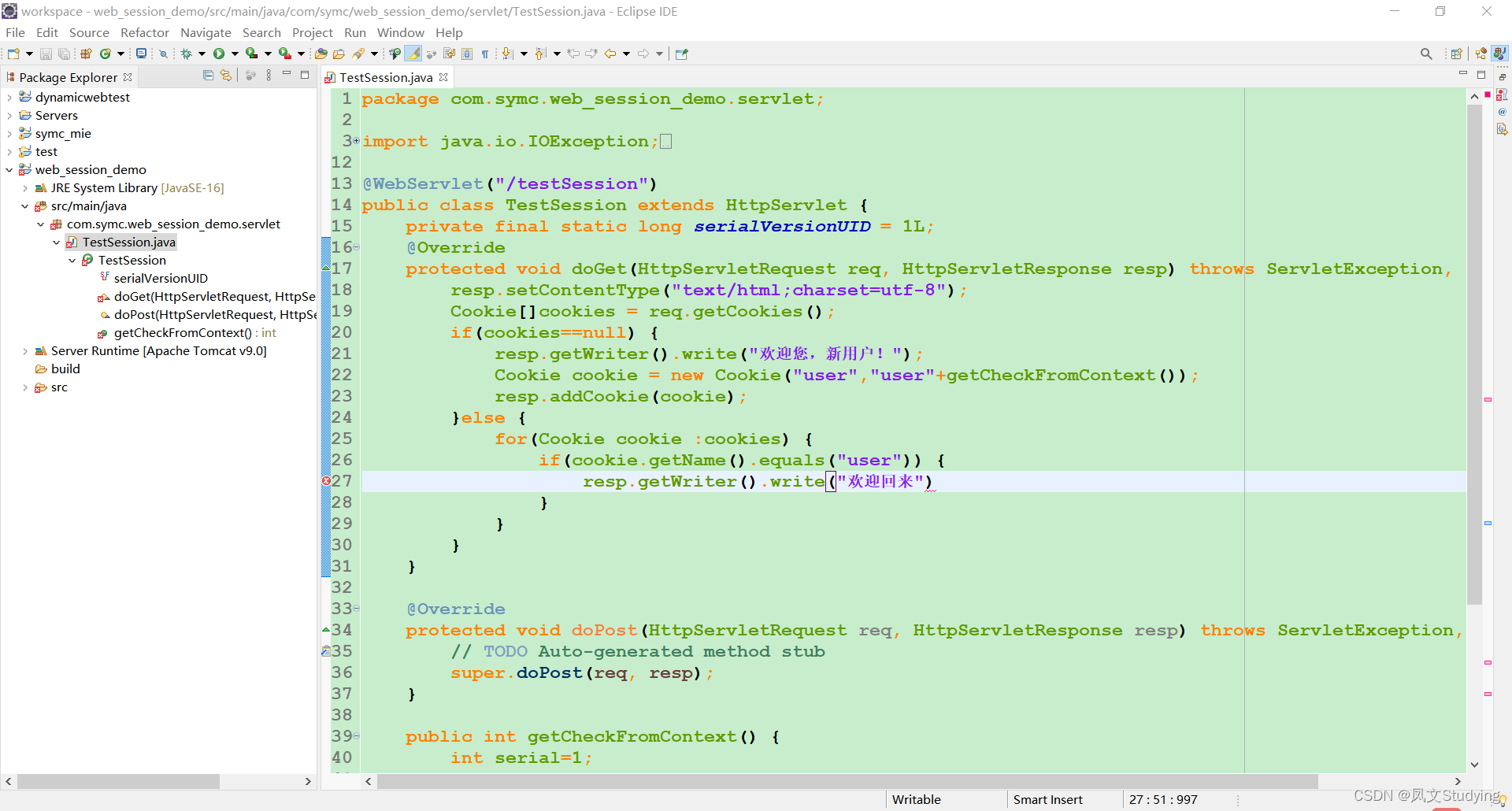The height and width of the screenshot is (811, 1512).
Task: Toggle Link with Editor in Package Explorer
Action: (226, 76)
